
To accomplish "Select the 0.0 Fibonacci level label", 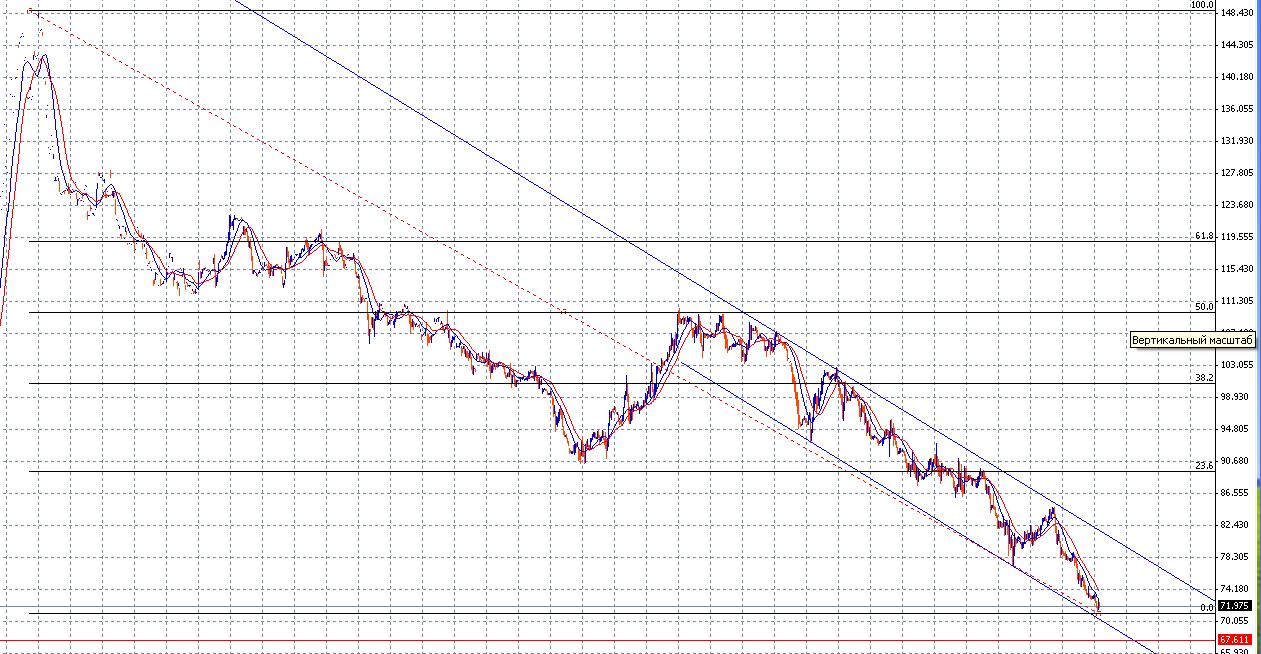I will coord(1207,607).
